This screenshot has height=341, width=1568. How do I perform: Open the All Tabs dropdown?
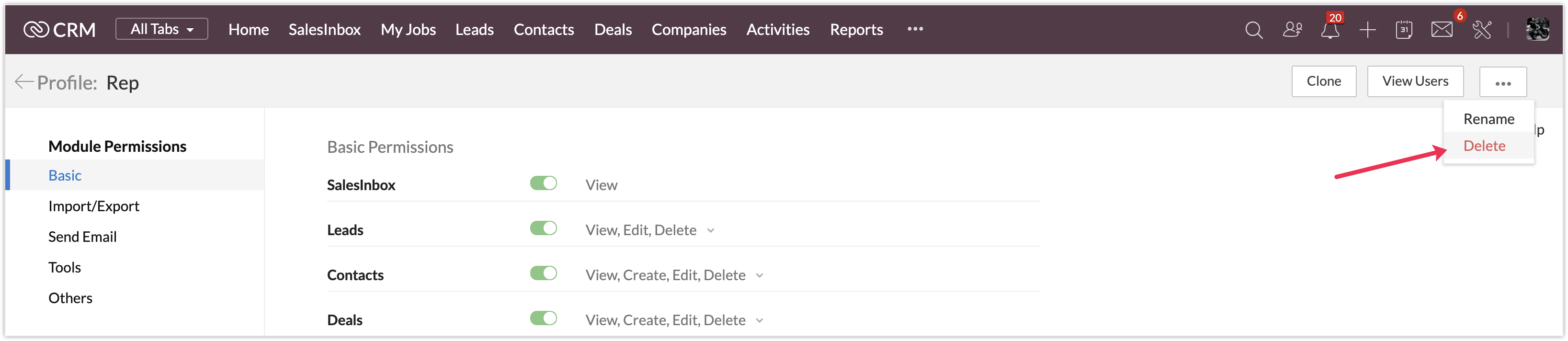tap(161, 29)
